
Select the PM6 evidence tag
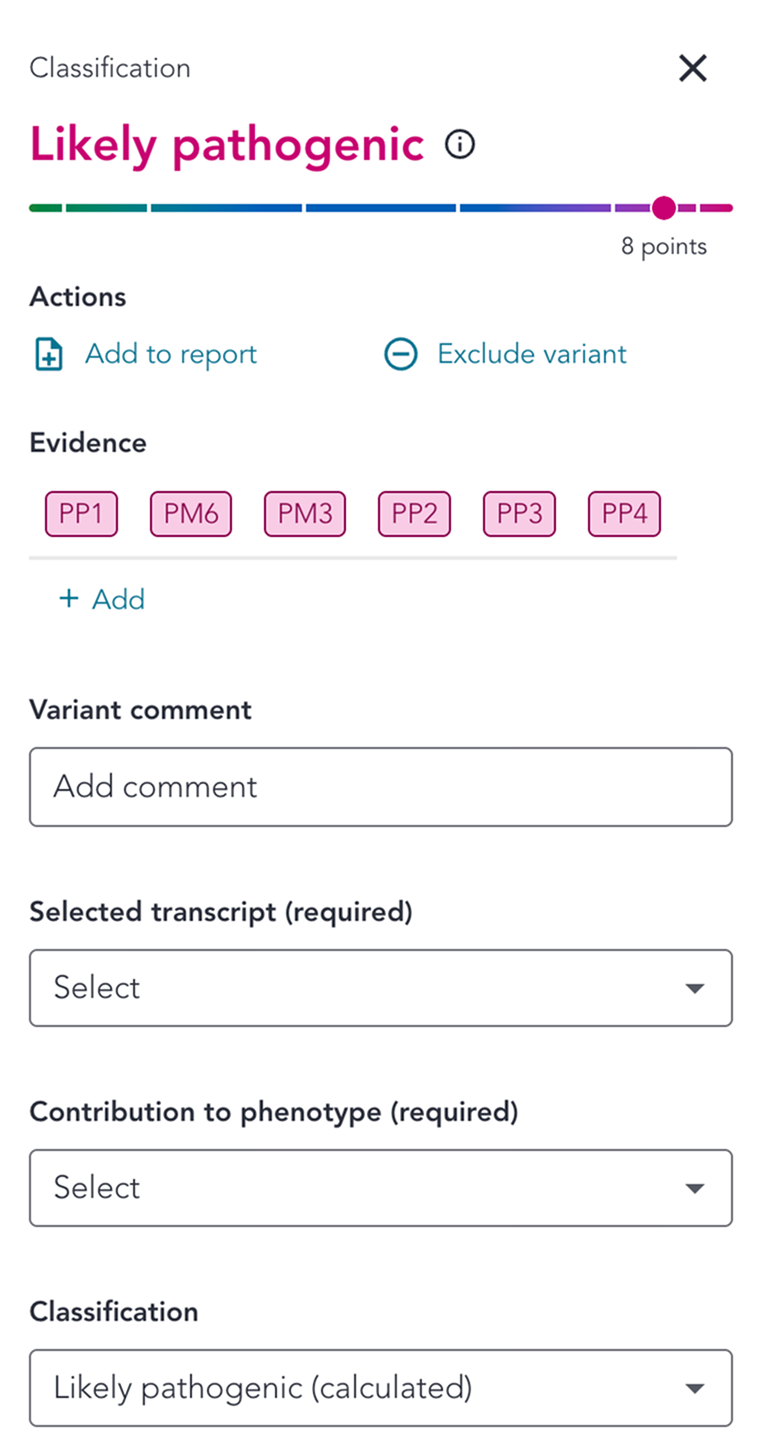(191, 514)
